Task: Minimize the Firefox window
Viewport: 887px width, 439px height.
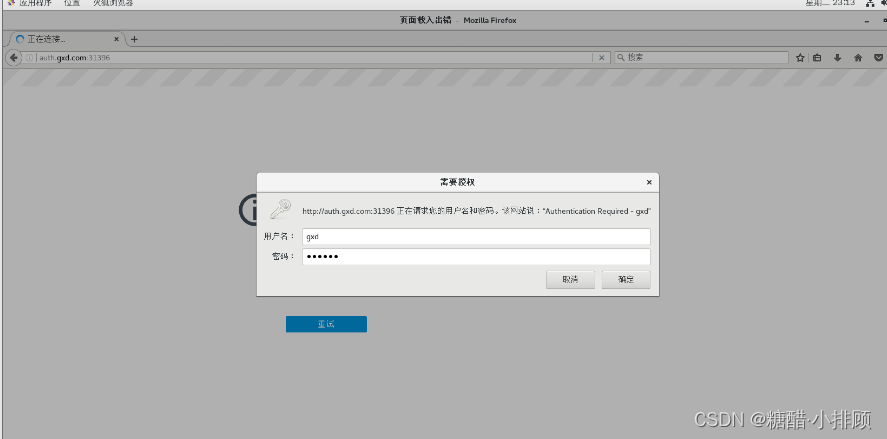Action: 867,21
